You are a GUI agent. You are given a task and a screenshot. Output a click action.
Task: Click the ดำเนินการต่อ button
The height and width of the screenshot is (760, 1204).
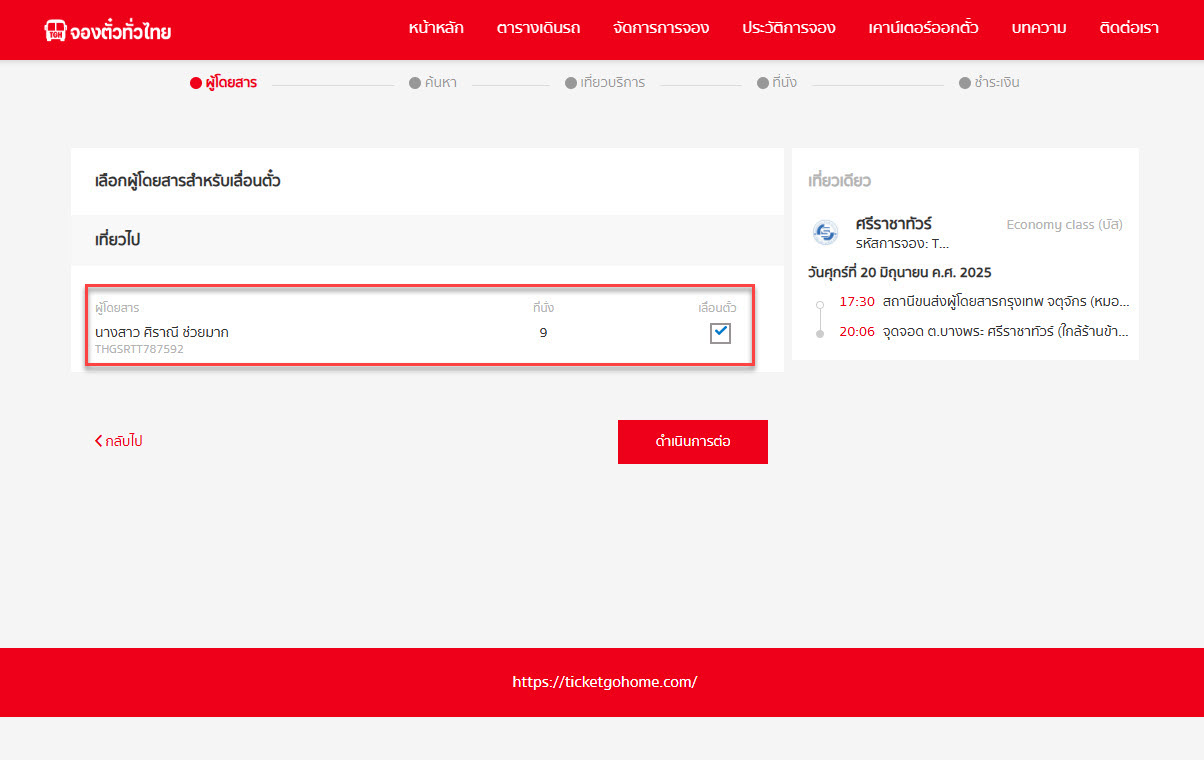coord(693,442)
